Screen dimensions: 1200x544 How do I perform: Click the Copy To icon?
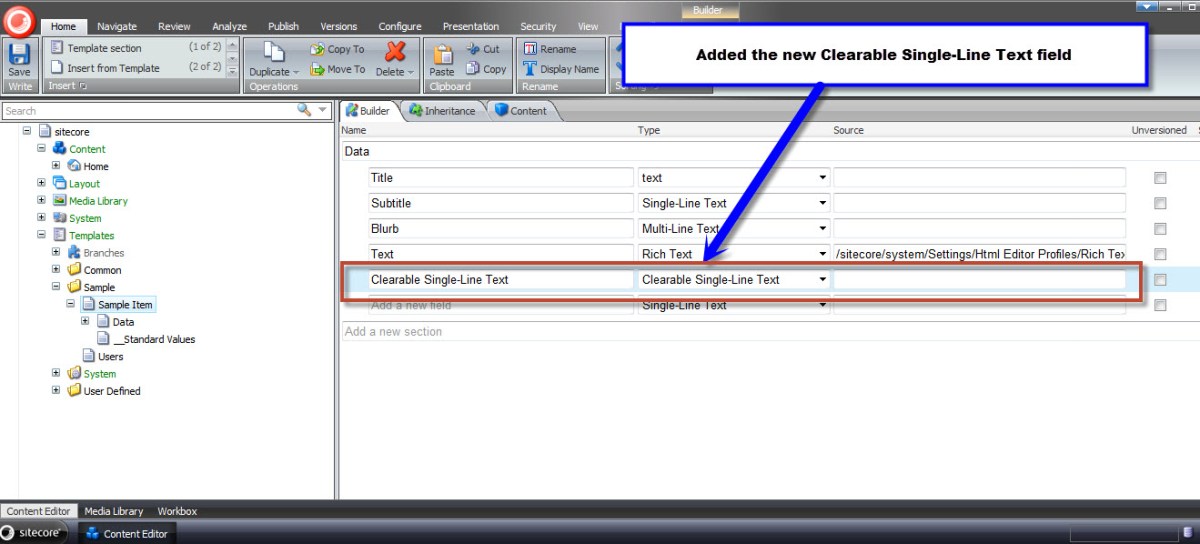[x=317, y=49]
